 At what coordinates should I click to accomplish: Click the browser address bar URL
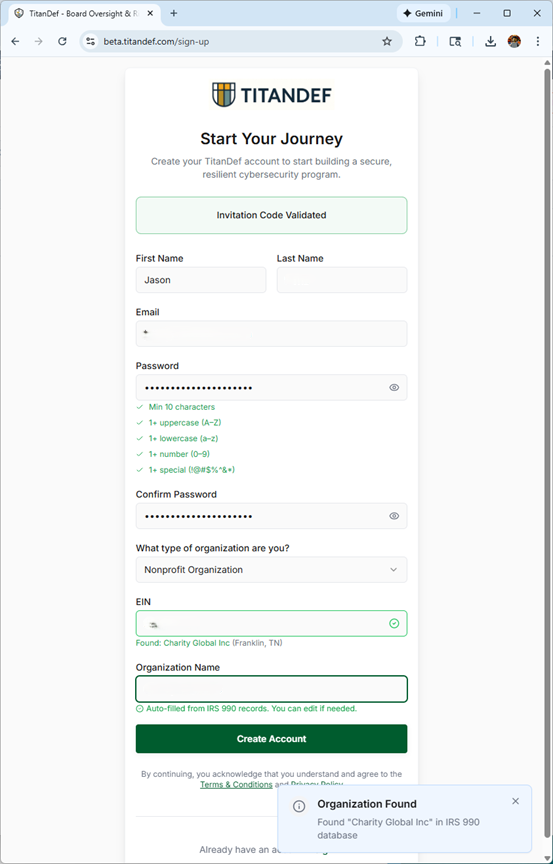click(156, 41)
